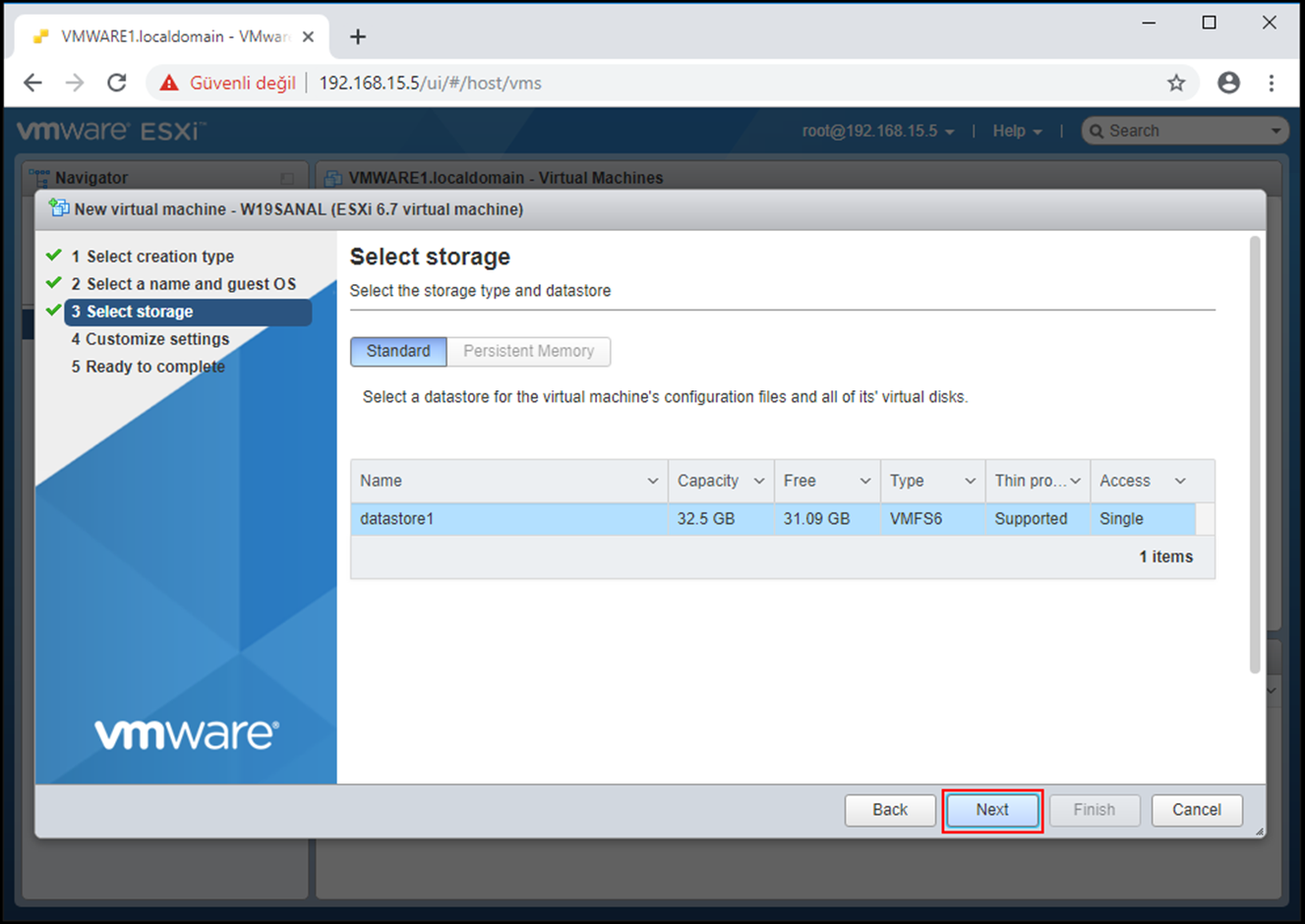Click the wizard corner resize grip
The width and height of the screenshot is (1305, 924).
[x=1259, y=832]
